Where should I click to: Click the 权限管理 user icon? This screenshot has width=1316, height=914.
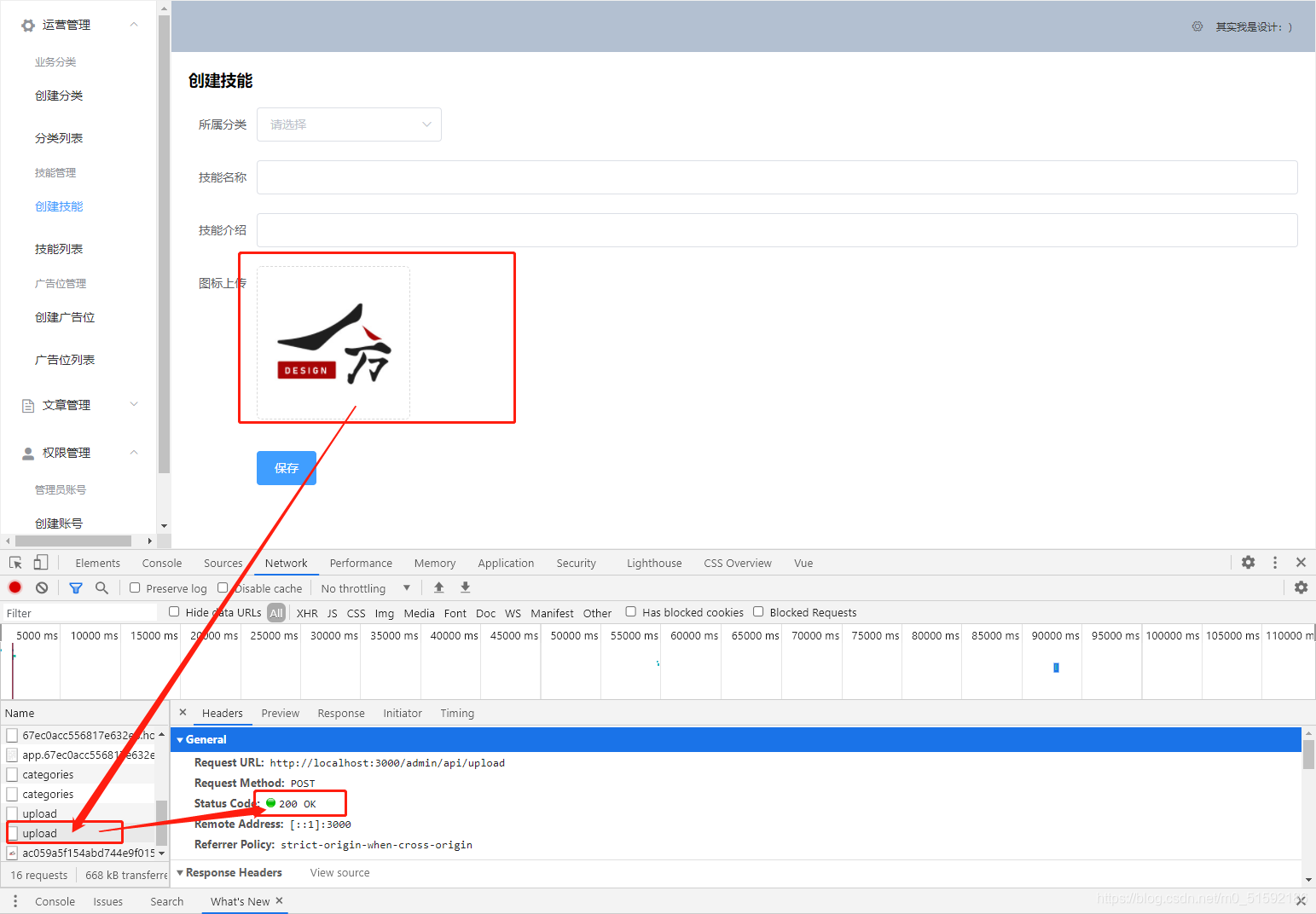28,454
